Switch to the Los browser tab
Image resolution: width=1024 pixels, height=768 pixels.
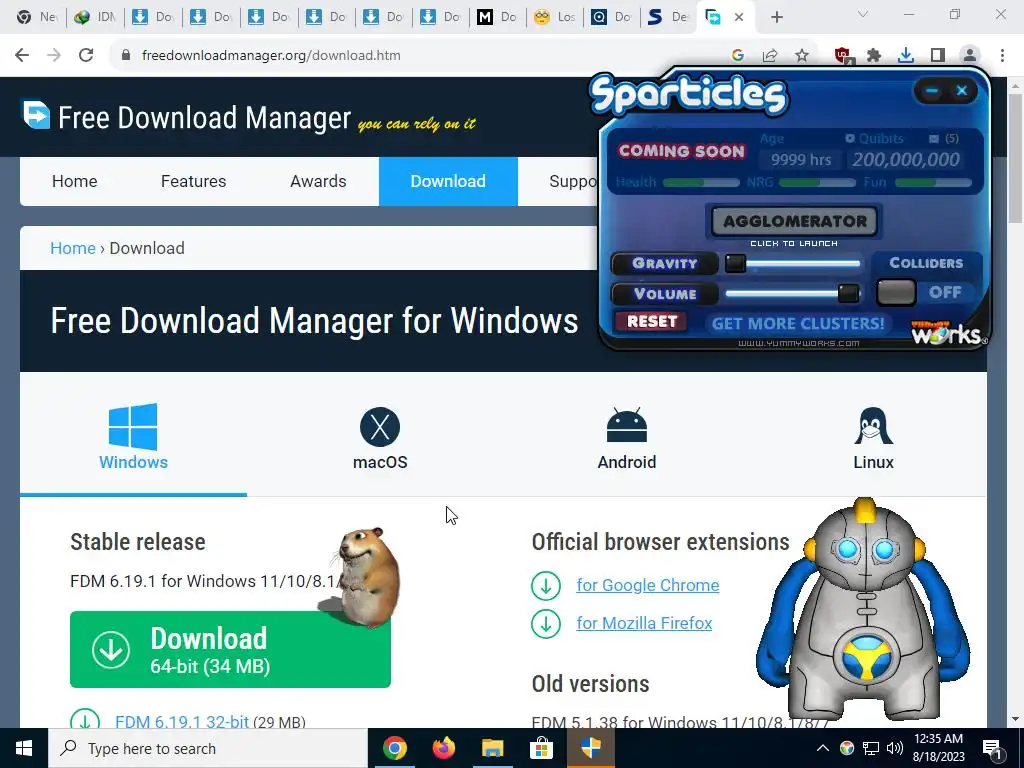click(x=554, y=17)
